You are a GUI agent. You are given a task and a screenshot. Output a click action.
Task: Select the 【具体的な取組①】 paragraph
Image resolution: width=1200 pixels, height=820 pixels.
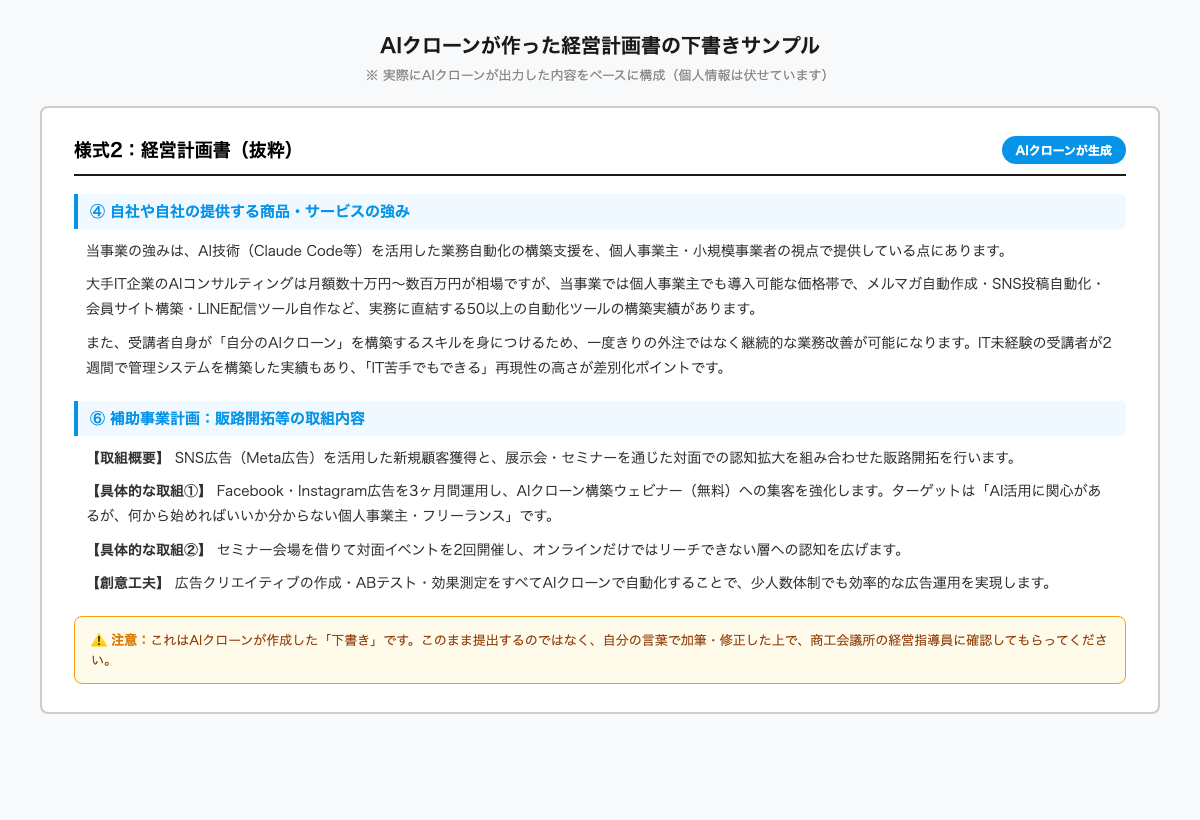tap(600, 504)
